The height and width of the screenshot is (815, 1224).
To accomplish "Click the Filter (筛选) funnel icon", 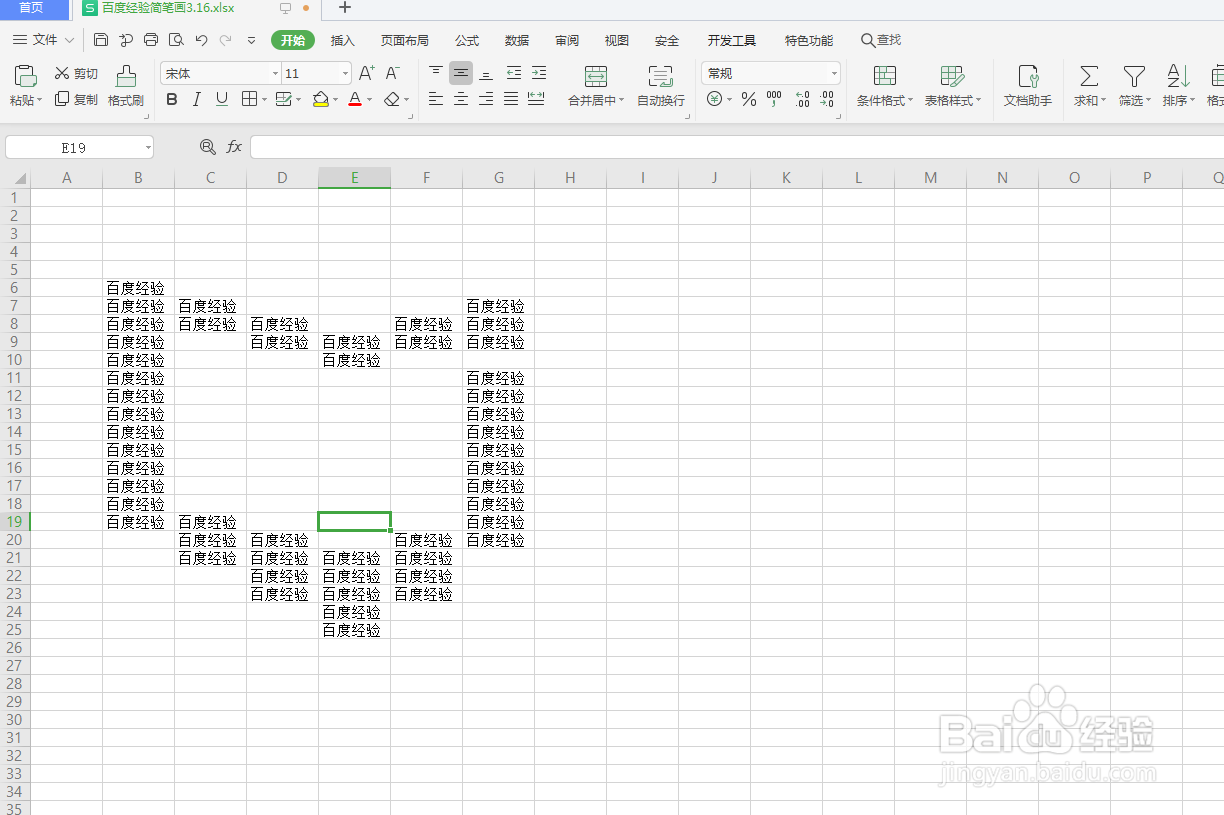I will (x=1133, y=76).
